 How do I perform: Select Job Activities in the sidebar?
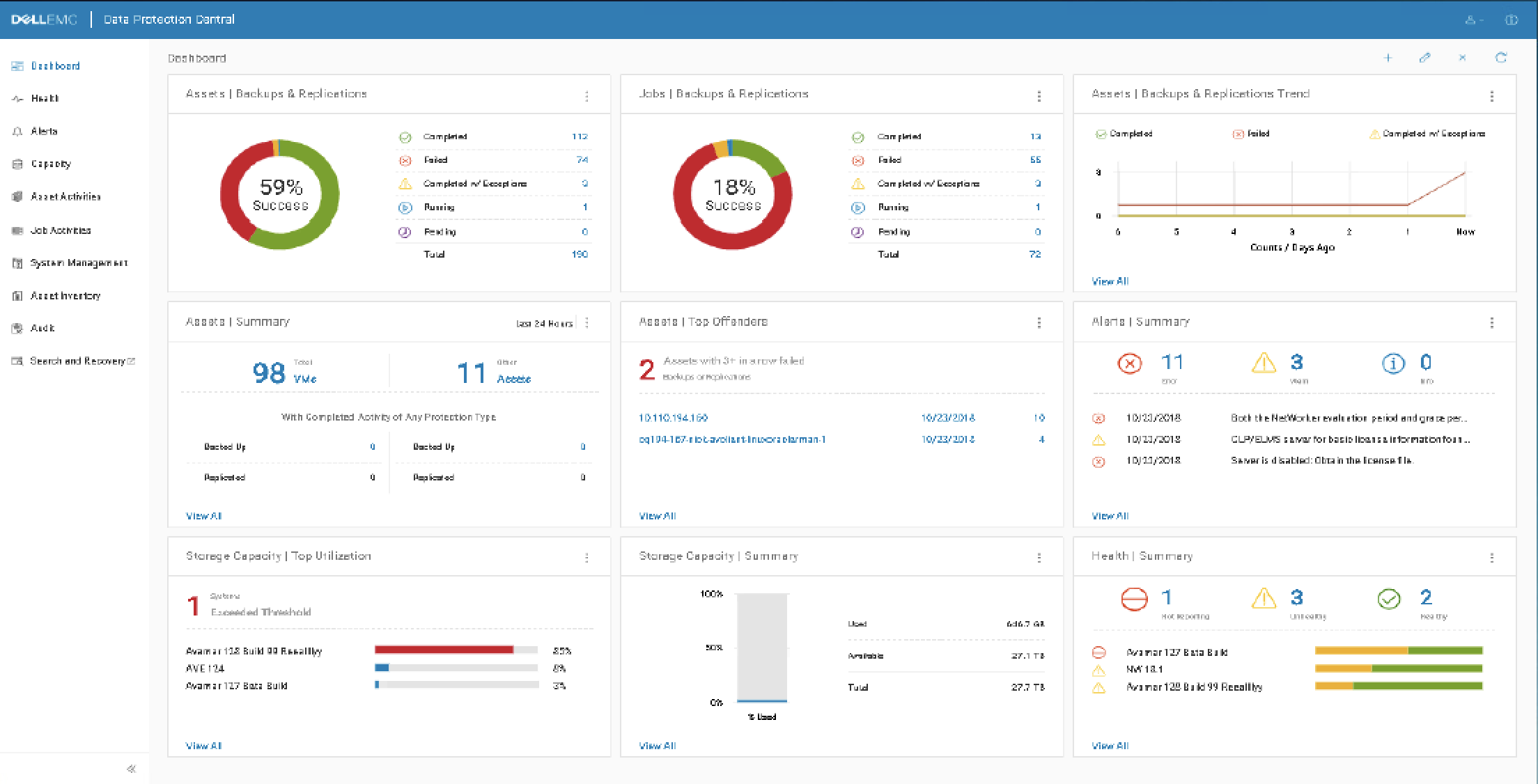click(52, 230)
